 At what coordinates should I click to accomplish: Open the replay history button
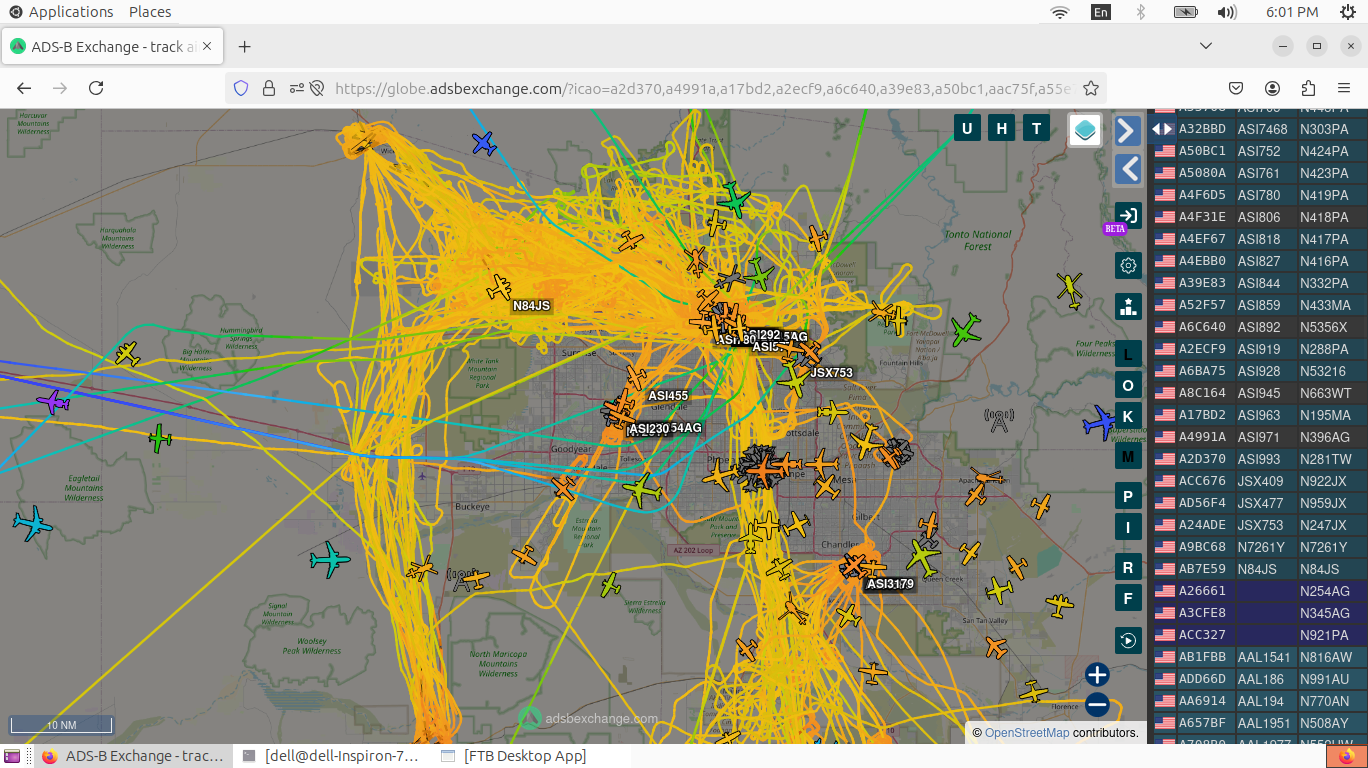pyautogui.click(x=1128, y=640)
